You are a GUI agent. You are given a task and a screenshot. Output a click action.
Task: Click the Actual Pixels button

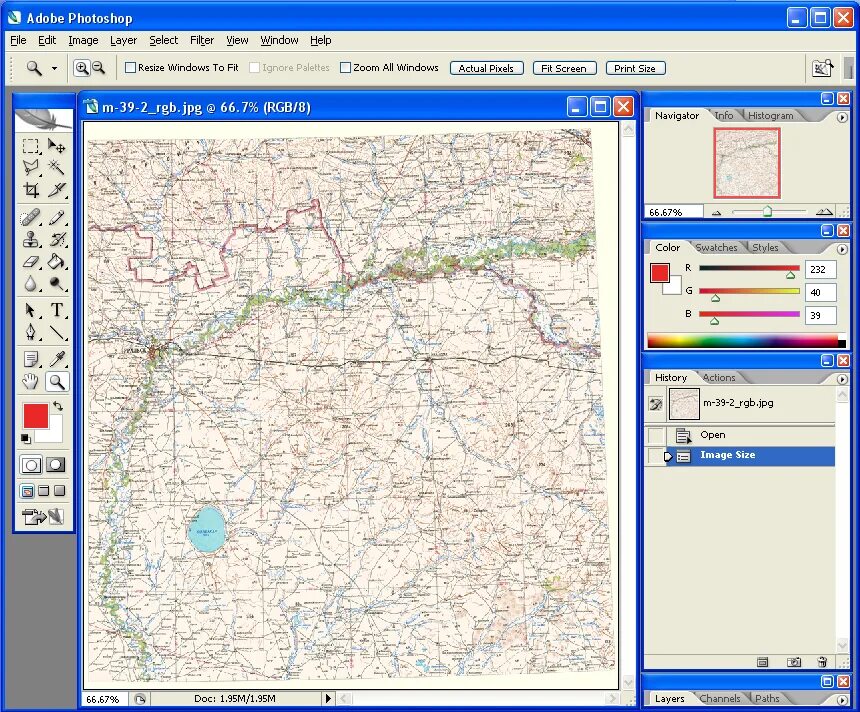486,69
